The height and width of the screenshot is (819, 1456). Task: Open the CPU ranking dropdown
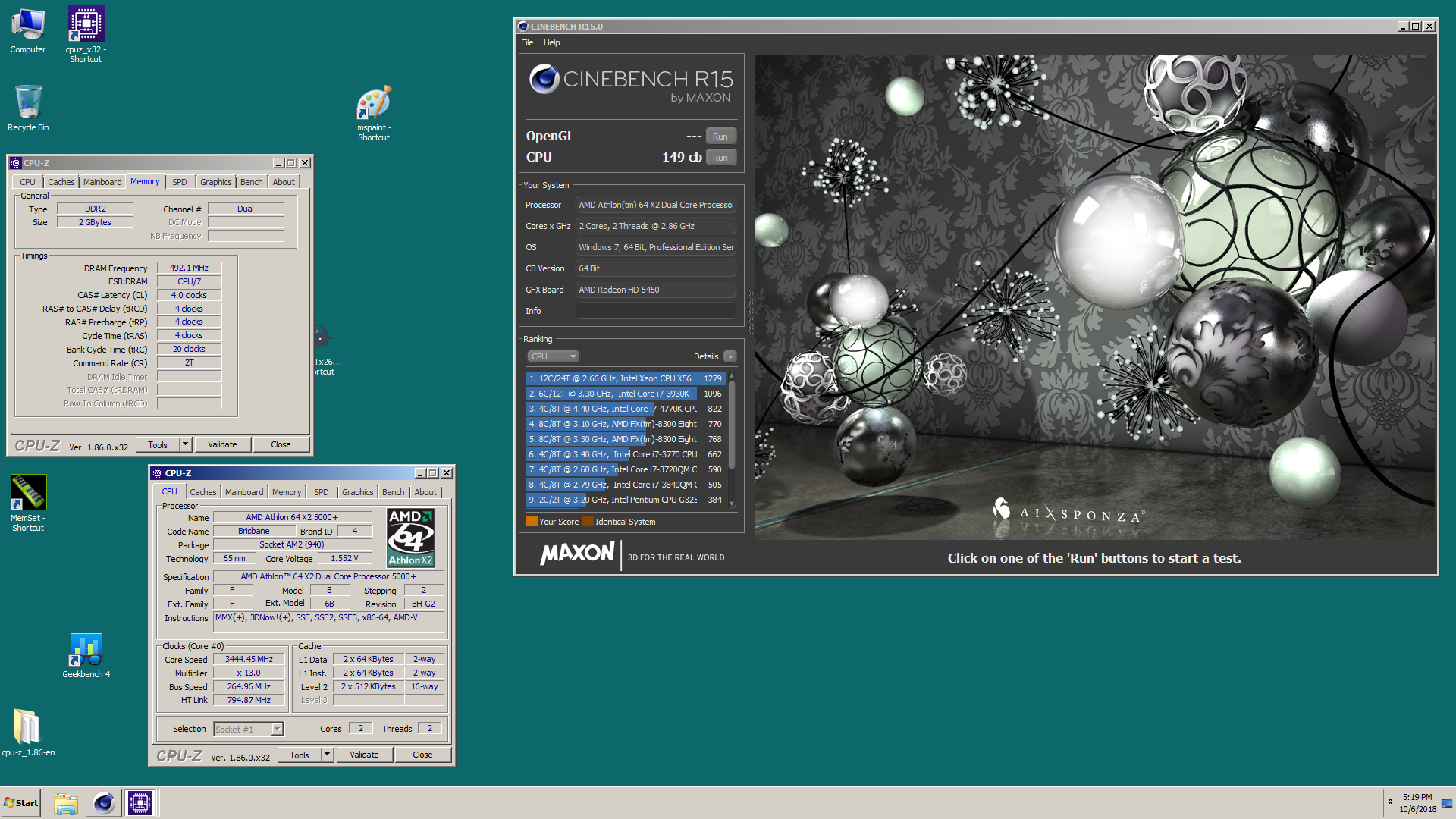click(553, 356)
